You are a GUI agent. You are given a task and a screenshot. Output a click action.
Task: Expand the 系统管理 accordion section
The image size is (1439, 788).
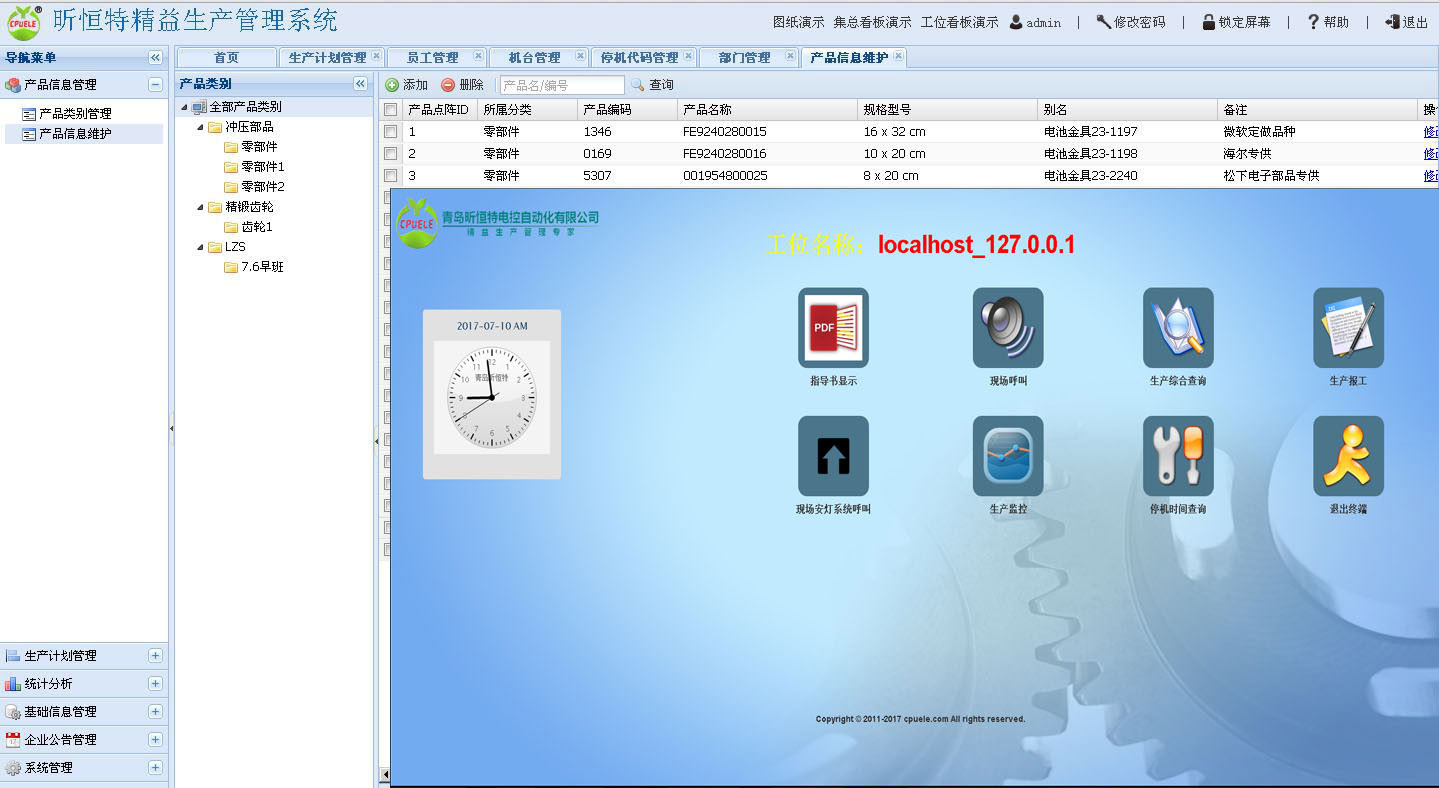click(155, 768)
